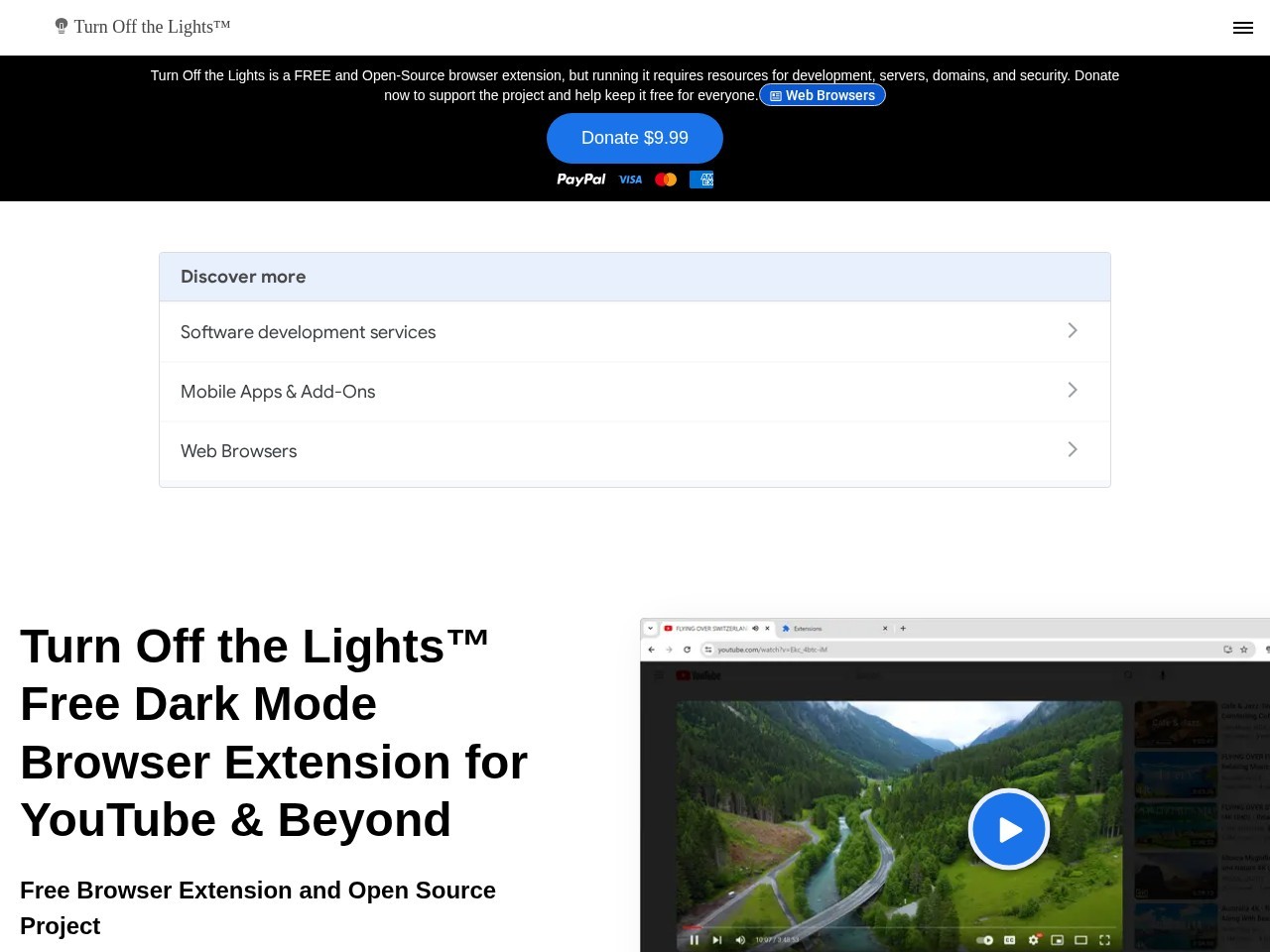Click the lamp logo icon

62,27
